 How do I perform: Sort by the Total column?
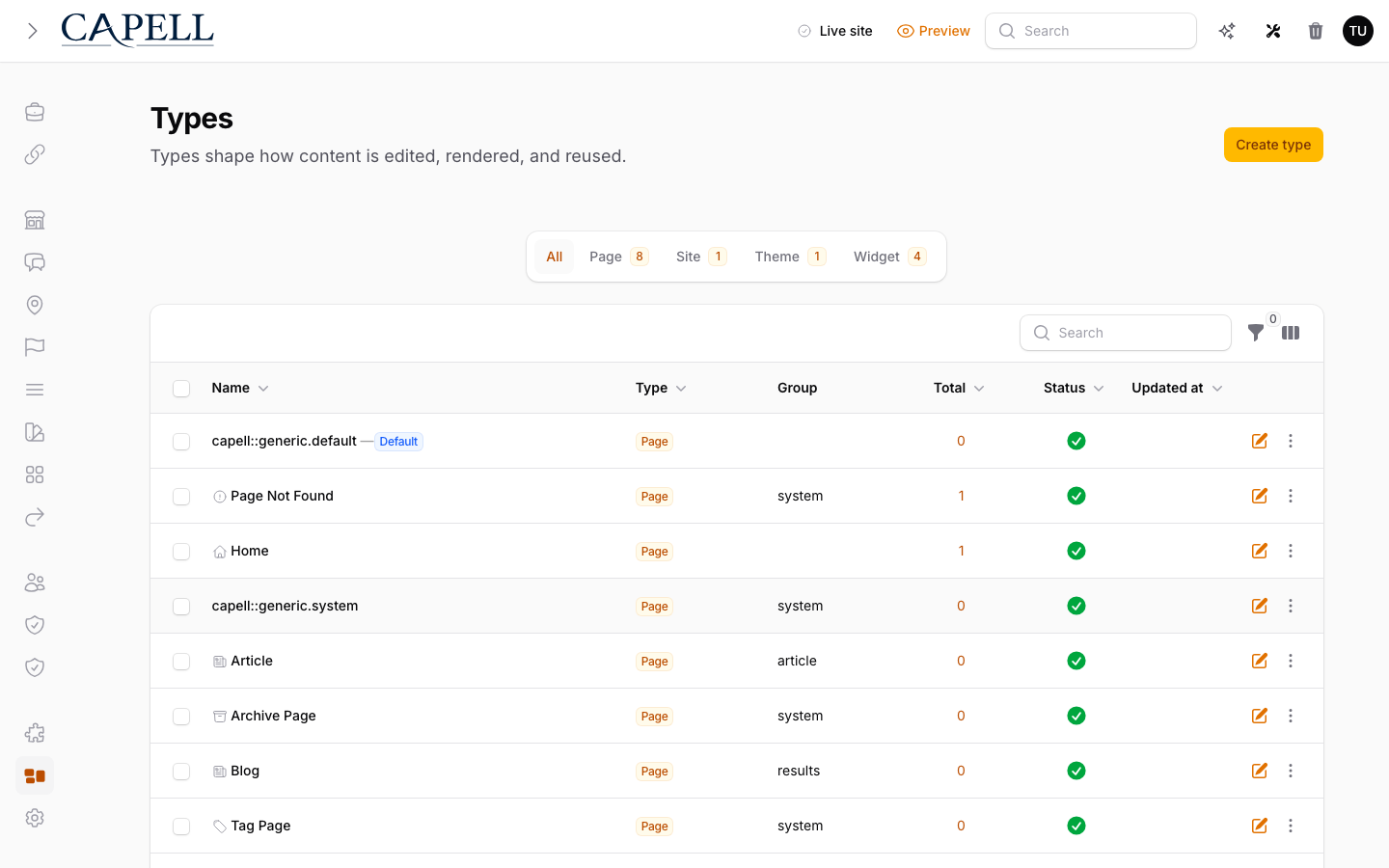959,388
